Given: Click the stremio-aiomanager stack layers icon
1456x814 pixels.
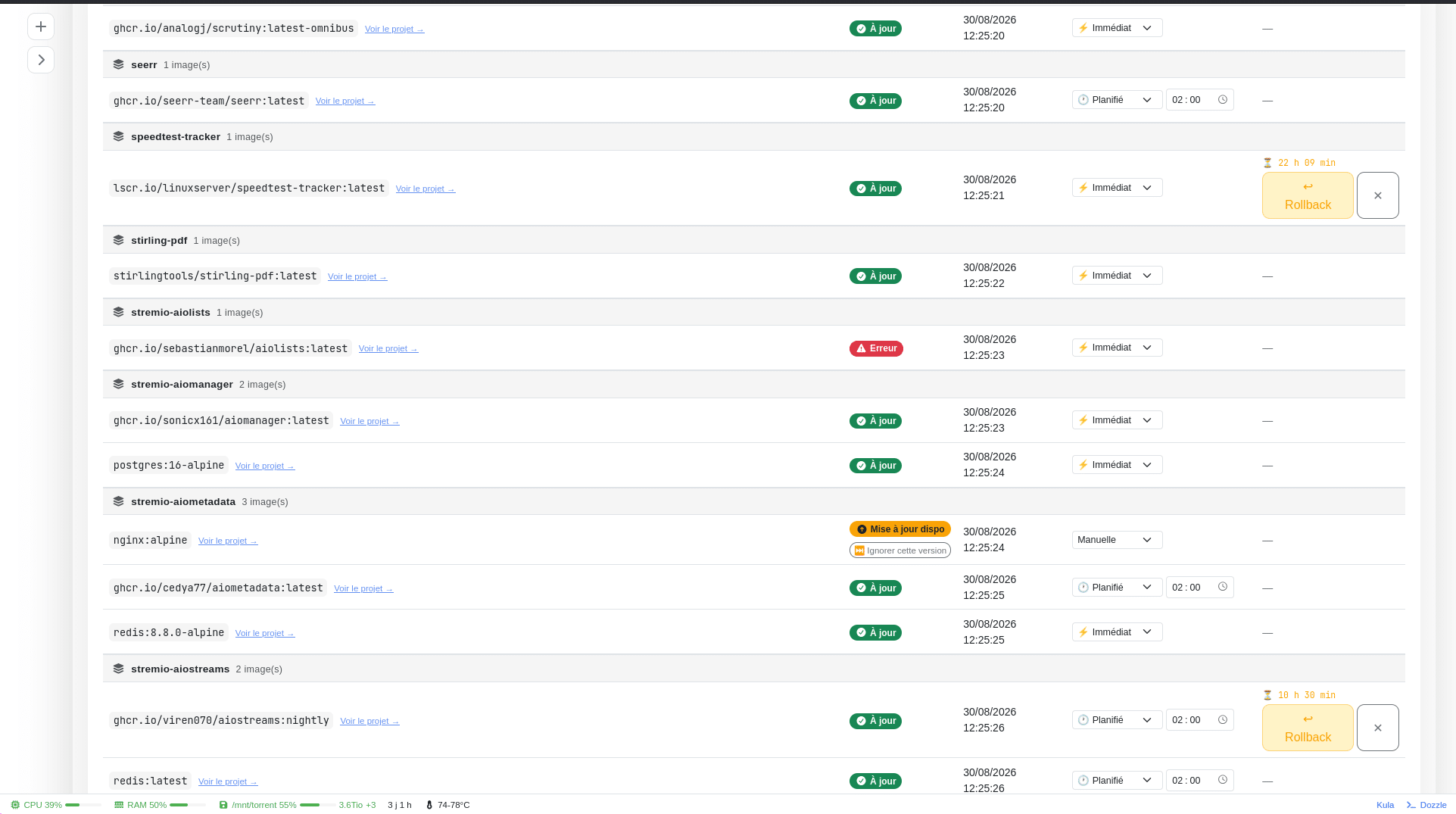Looking at the screenshot, I should [x=118, y=384].
